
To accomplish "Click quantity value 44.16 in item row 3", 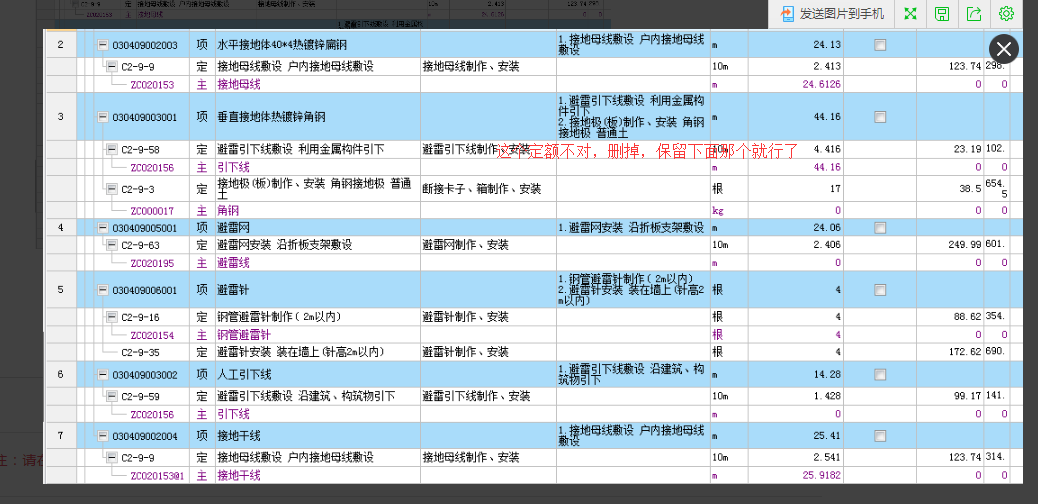I will pyautogui.click(x=827, y=117).
